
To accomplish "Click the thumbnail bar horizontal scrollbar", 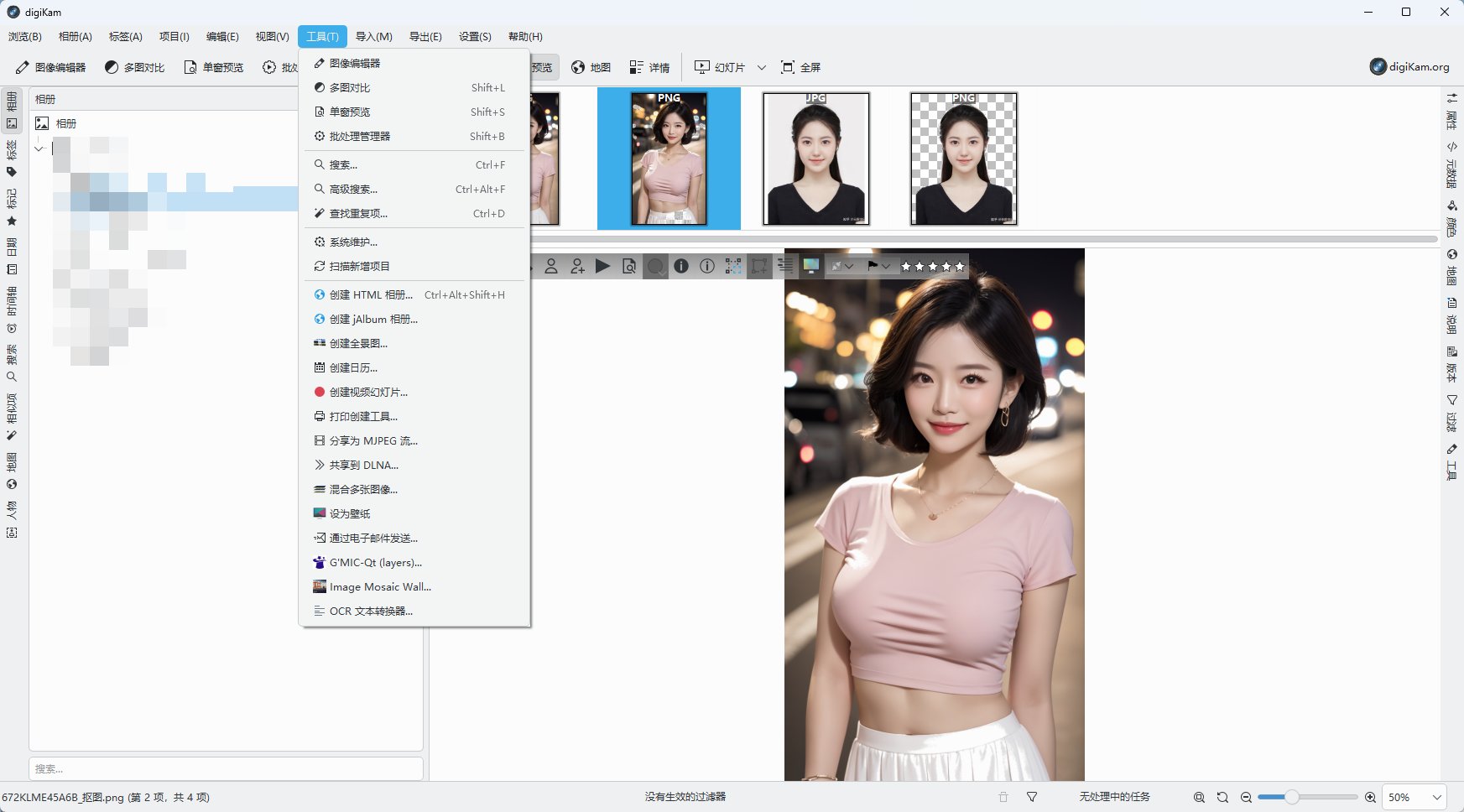I will click(x=984, y=239).
